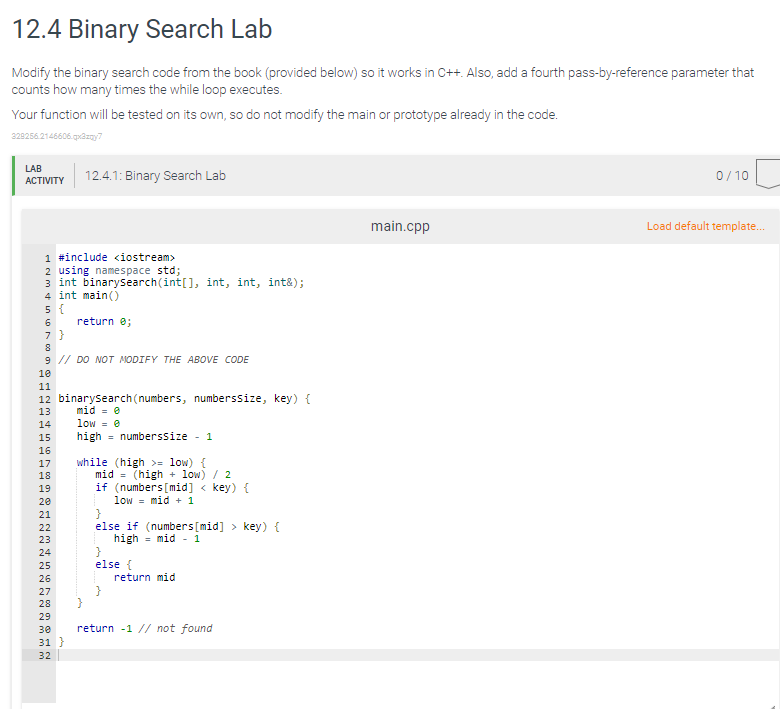Click the low = 0 line
Viewport: 780px width, 709px height.
tap(98, 423)
